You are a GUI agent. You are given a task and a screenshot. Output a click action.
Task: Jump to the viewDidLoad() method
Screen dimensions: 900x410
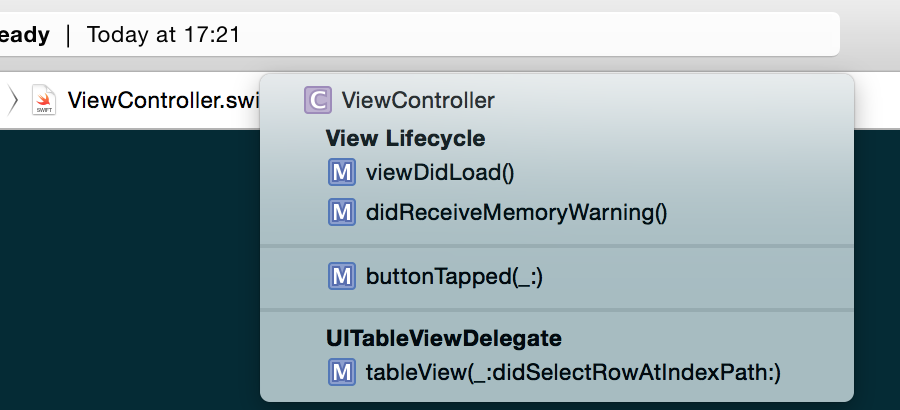[x=440, y=172]
